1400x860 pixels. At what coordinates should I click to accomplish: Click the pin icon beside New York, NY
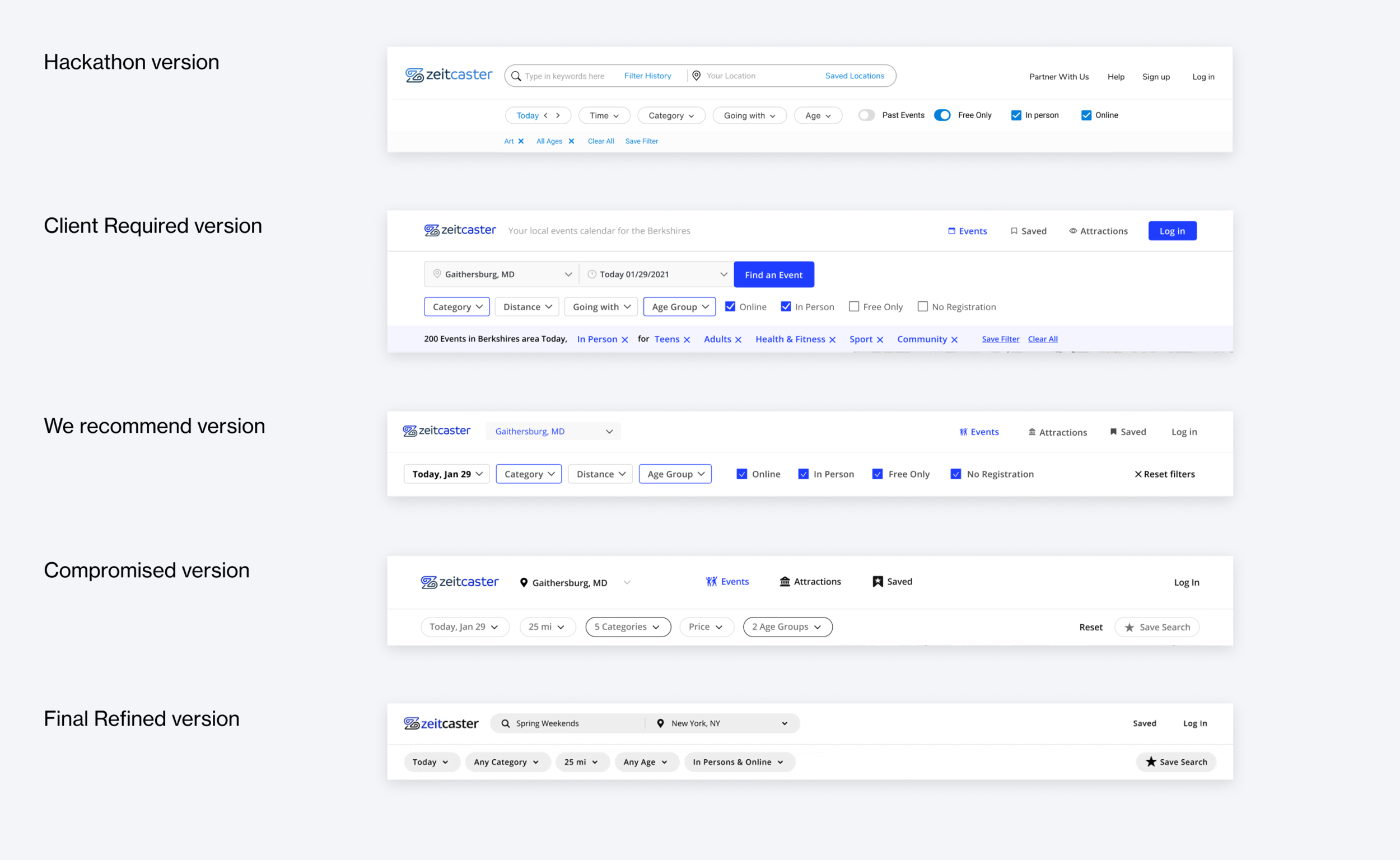(x=660, y=723)
